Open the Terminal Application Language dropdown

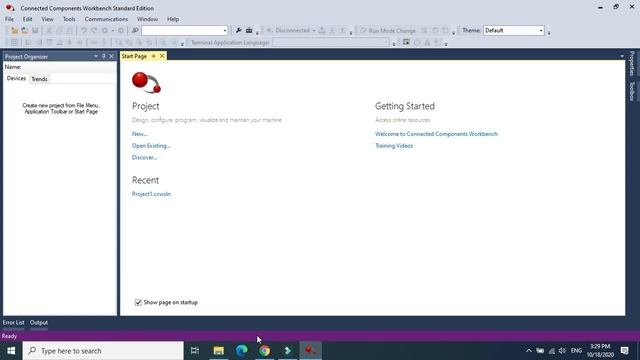[x=386, y=42]
